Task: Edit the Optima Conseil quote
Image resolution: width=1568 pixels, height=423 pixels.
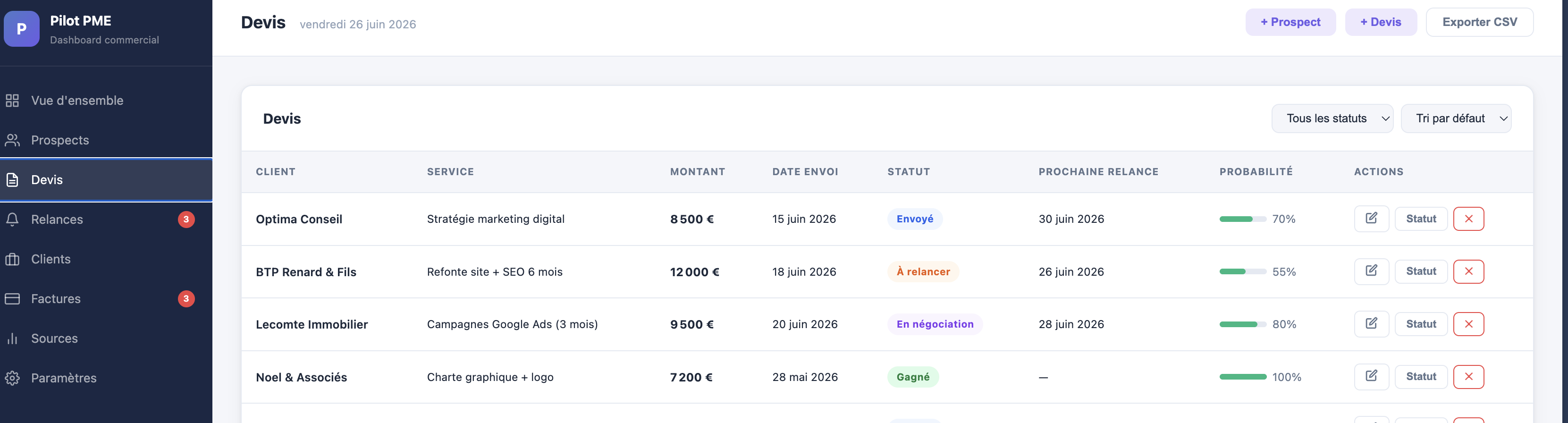Action: point(1371,219)
